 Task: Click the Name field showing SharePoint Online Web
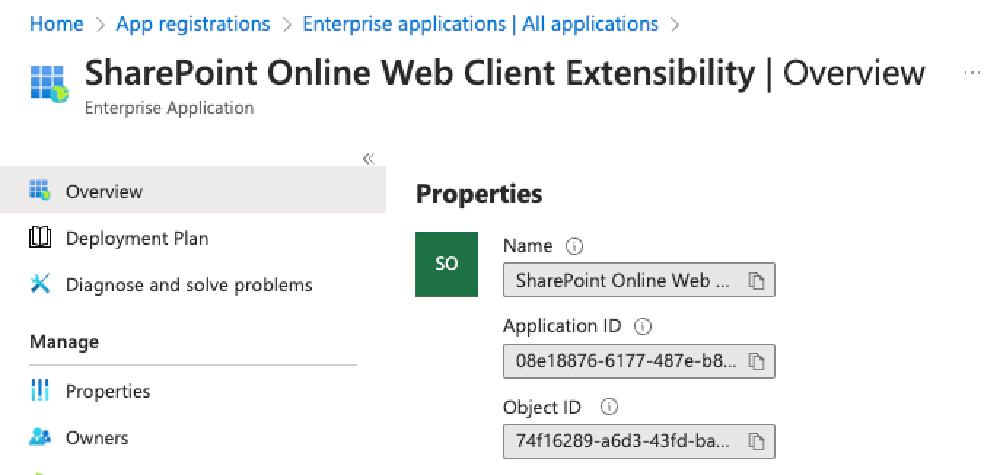coord(639,280)
